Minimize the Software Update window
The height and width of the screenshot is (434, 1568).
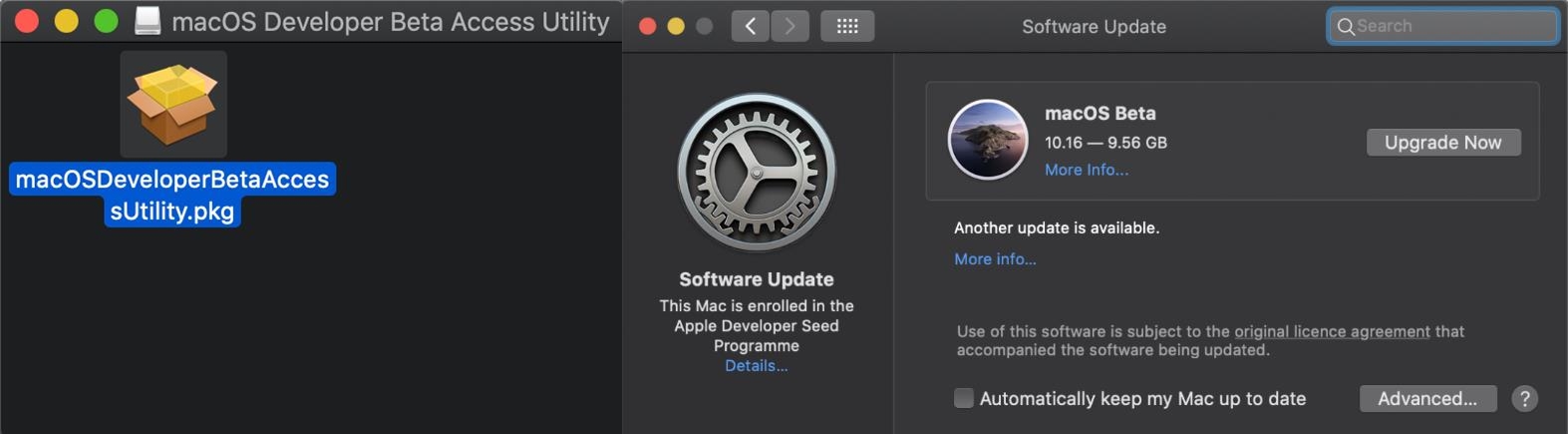(x=676, y=26)
